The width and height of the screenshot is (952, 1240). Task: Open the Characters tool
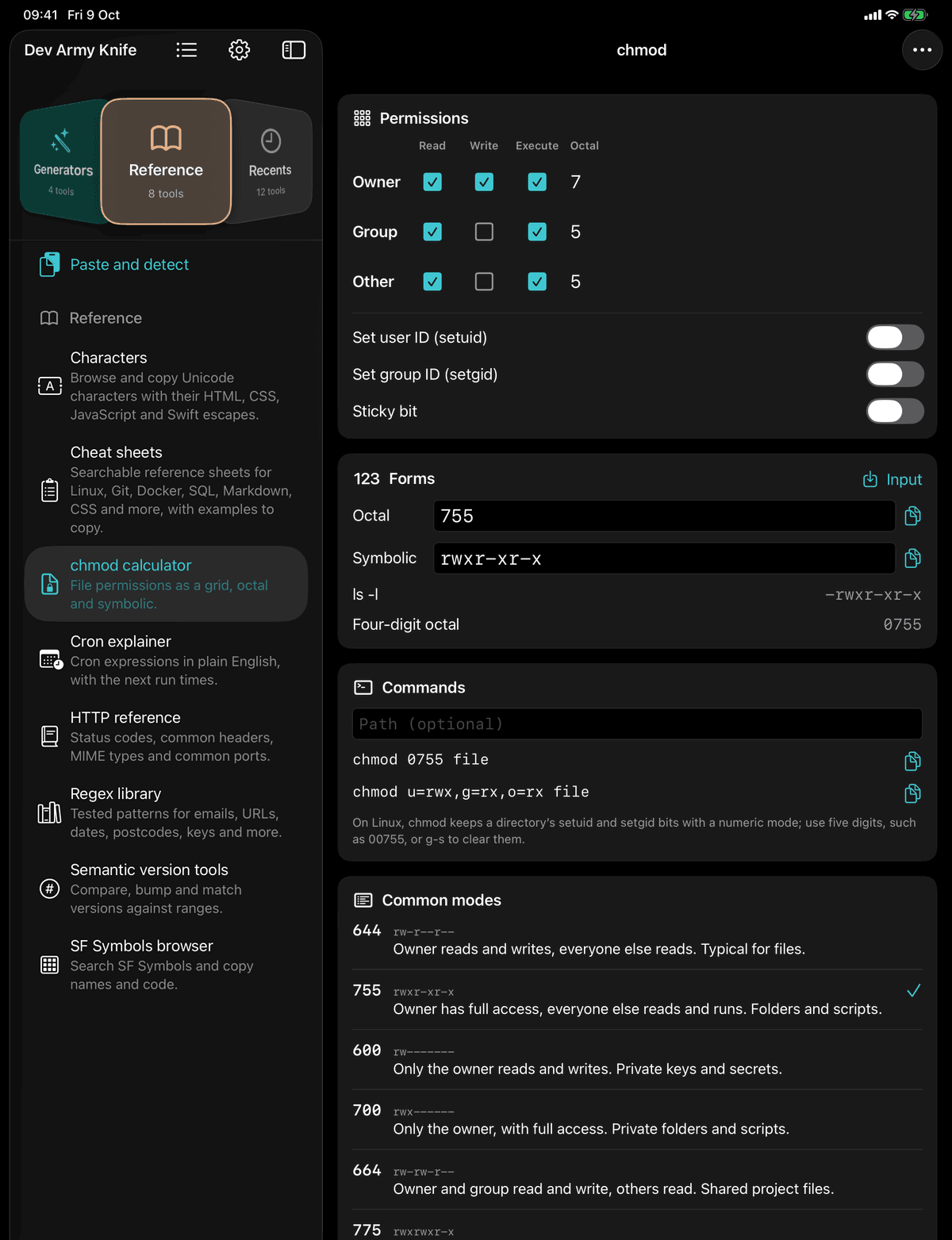point(166,386)
